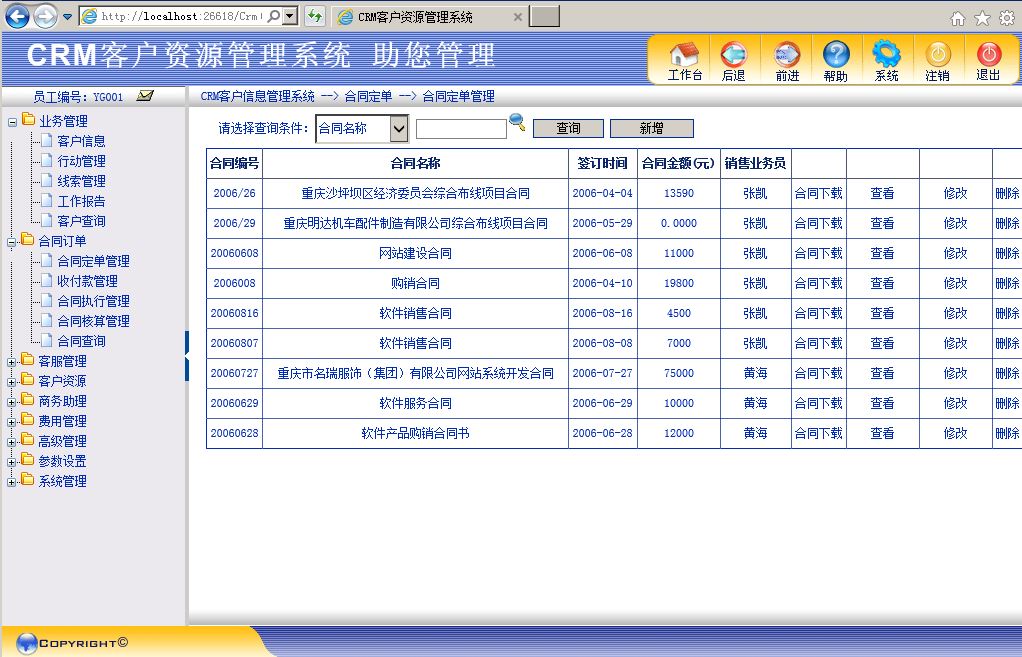Click 修改 for the 购销合同 row
This screenshot has height=657, width=1022.
click(x=955, y=283)
